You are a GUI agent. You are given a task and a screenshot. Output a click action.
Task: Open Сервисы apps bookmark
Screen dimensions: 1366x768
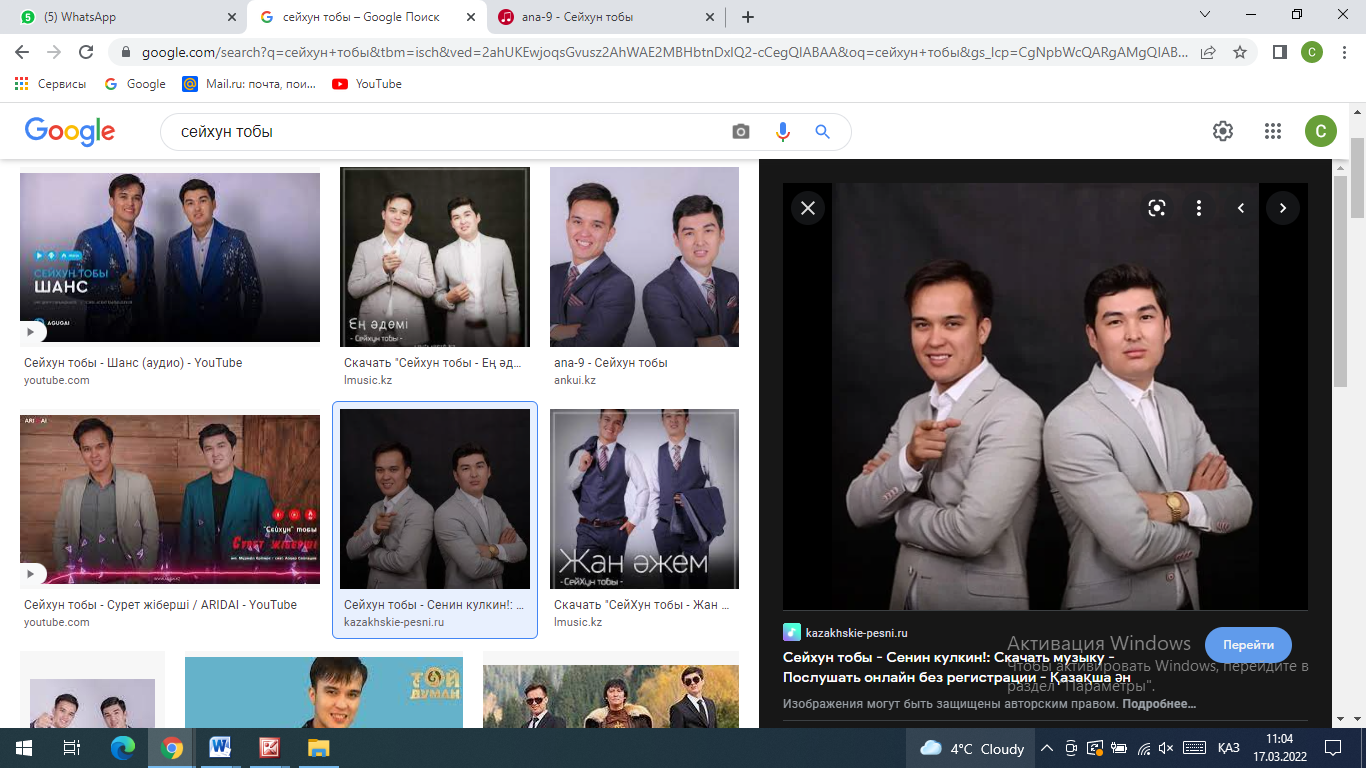50,84
